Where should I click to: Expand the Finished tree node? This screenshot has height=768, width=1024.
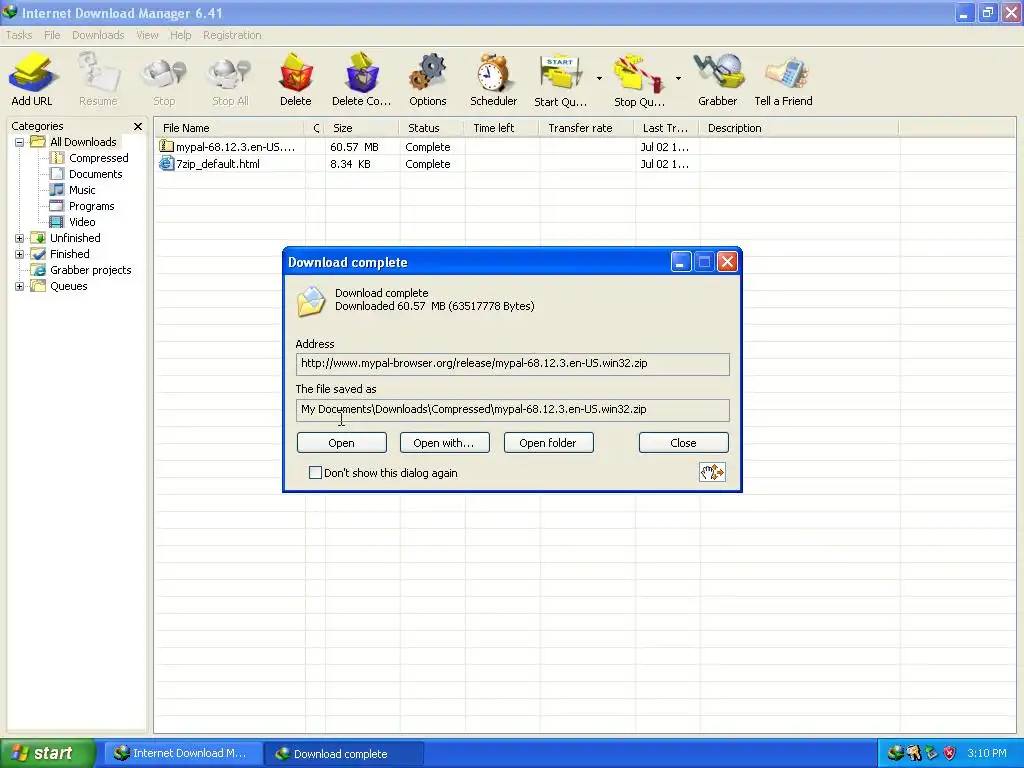[20, 255]
